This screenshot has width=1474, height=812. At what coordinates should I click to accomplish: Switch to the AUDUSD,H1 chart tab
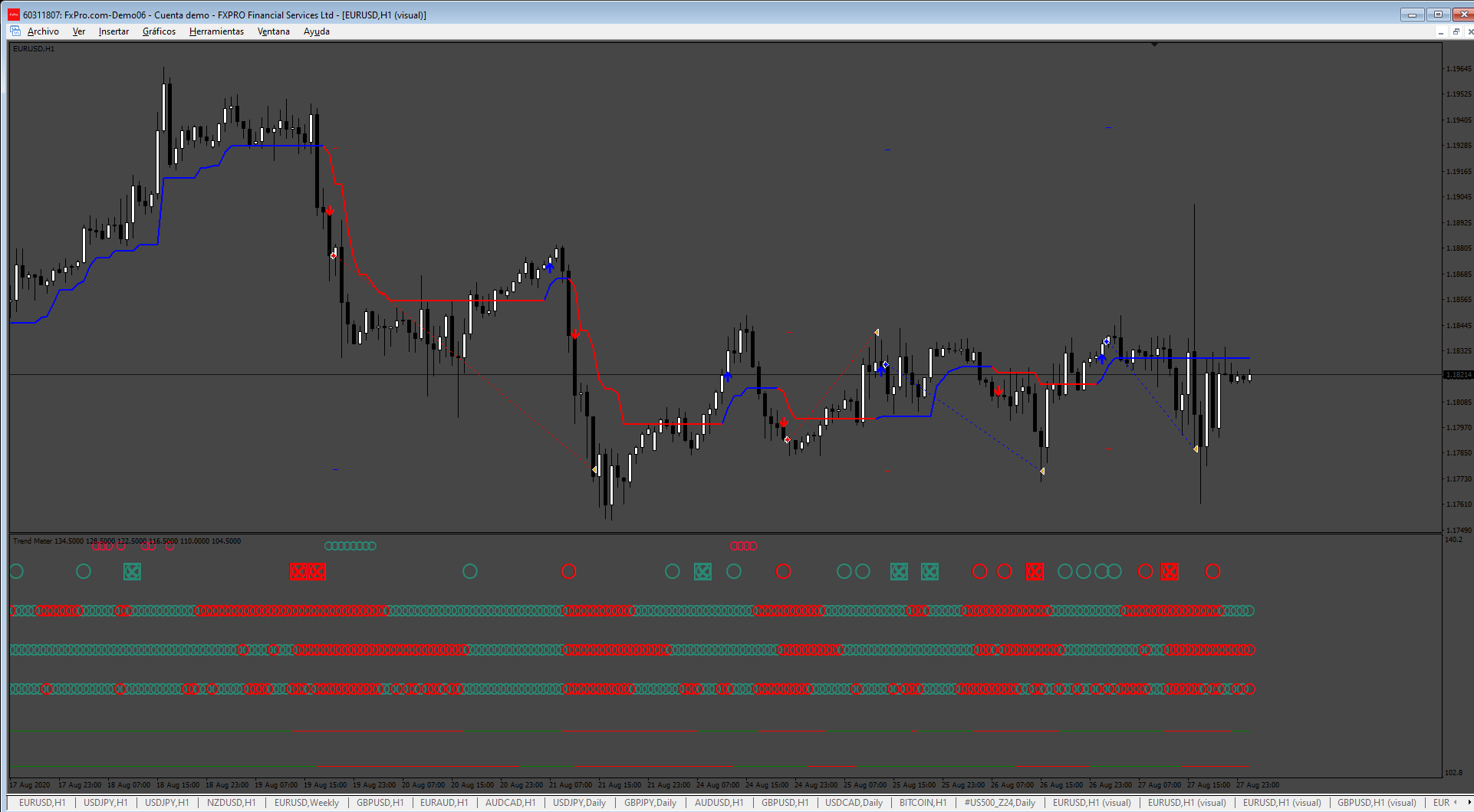(719, 803)
